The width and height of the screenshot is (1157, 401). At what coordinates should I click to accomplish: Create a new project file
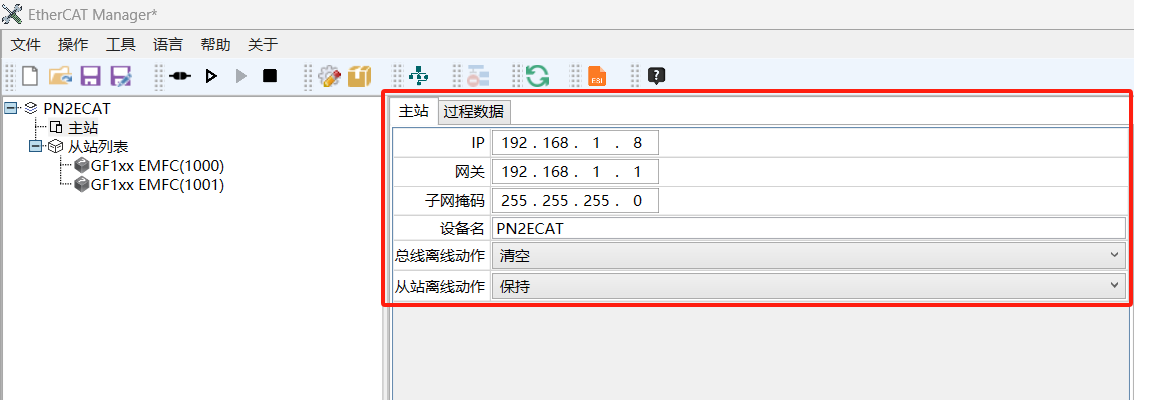[30, 75]
